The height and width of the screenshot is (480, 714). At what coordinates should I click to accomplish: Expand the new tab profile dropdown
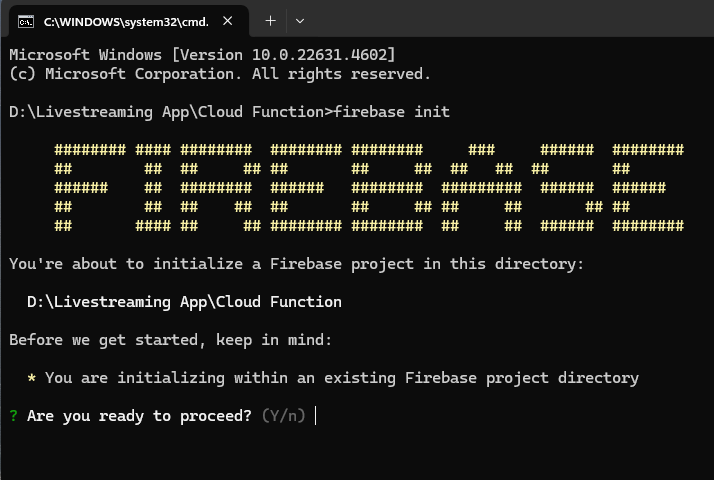[300, 20]
